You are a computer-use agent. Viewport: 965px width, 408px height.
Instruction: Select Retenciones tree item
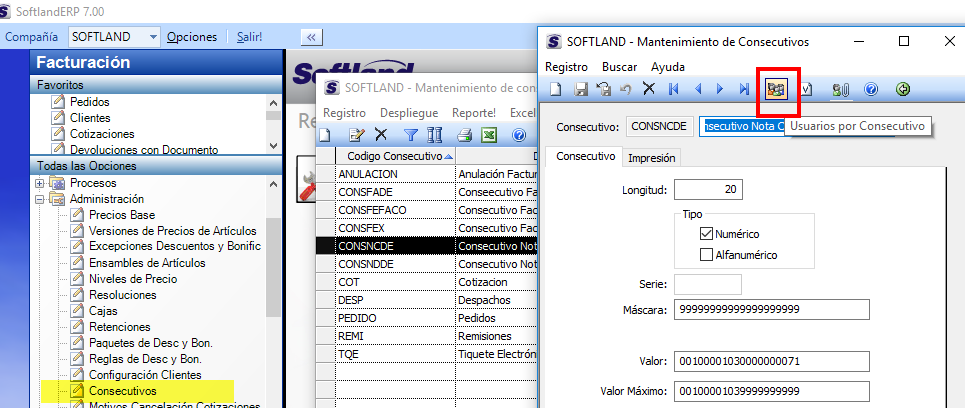click(x=119, y=327)
